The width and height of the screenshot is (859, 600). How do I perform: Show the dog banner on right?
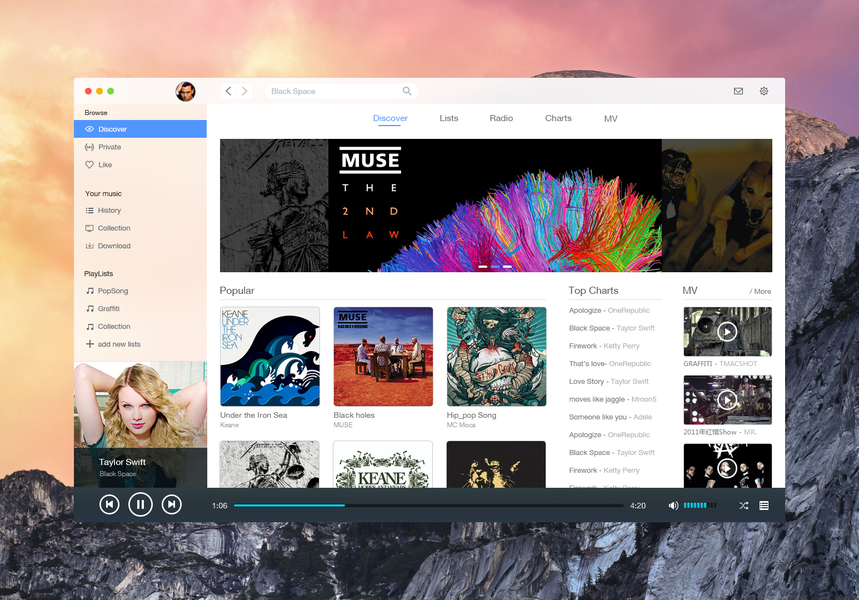717,205
